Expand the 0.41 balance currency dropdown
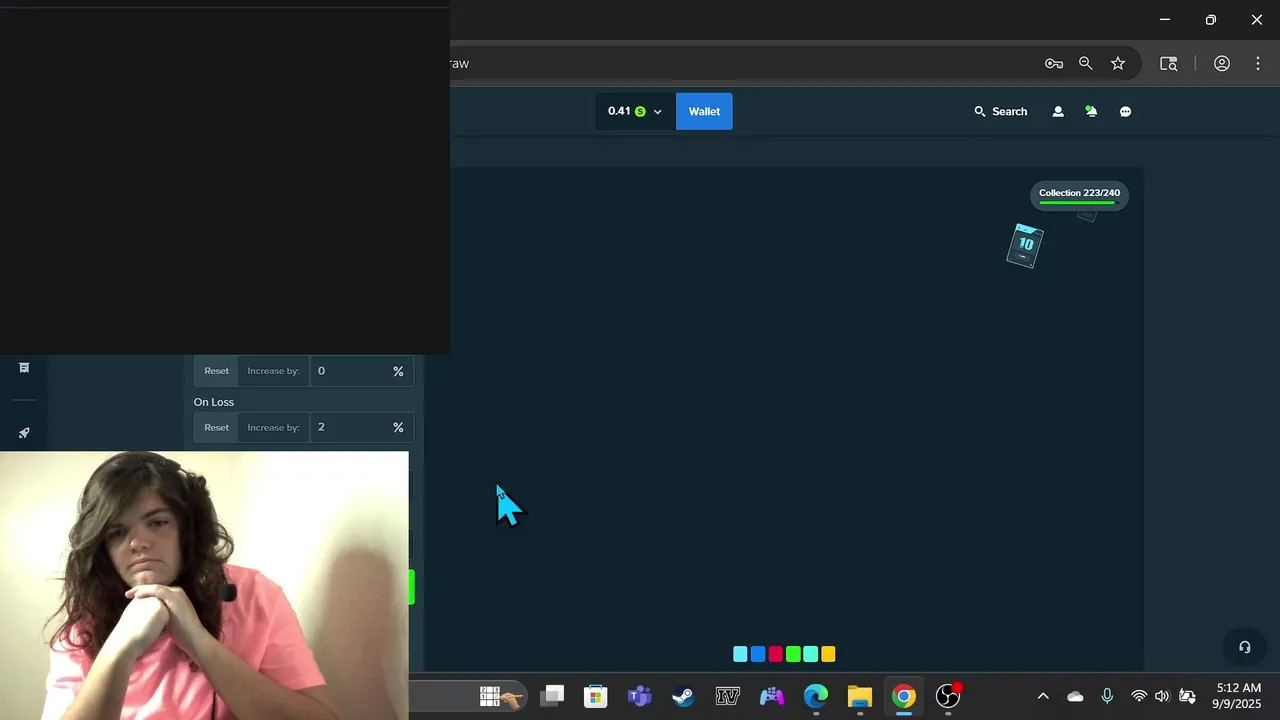 pyautogui.click(x=635, y=111)
